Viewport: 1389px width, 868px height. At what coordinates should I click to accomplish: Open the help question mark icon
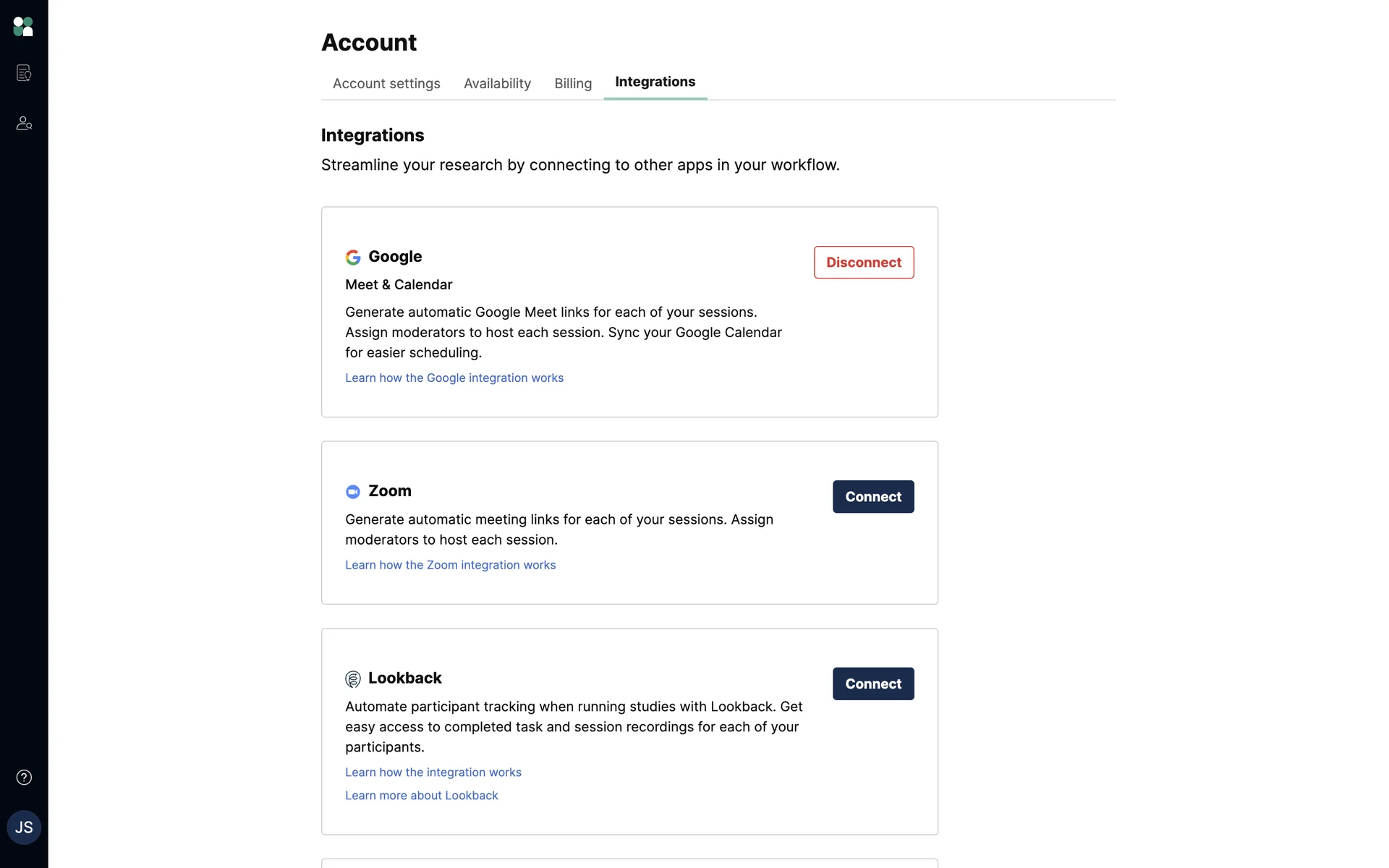[24, 778]
